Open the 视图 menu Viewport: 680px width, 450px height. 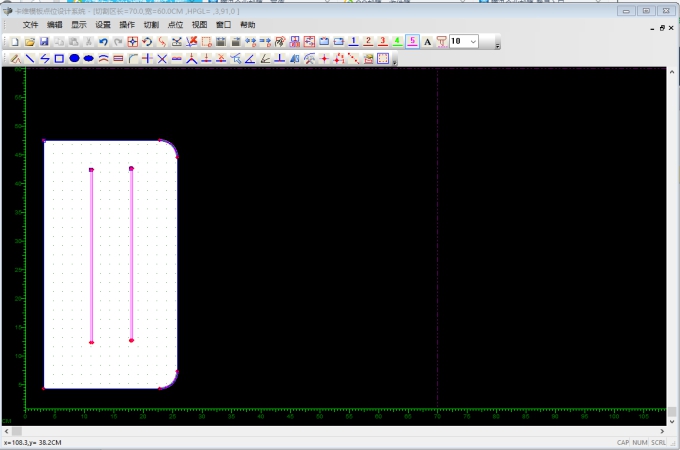[199, 25]
